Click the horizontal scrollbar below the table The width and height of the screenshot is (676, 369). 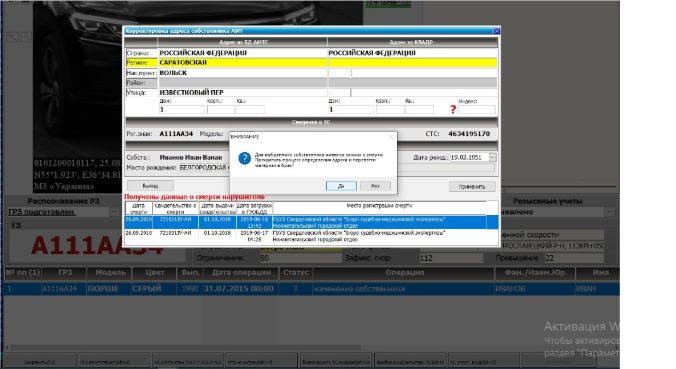310,347
